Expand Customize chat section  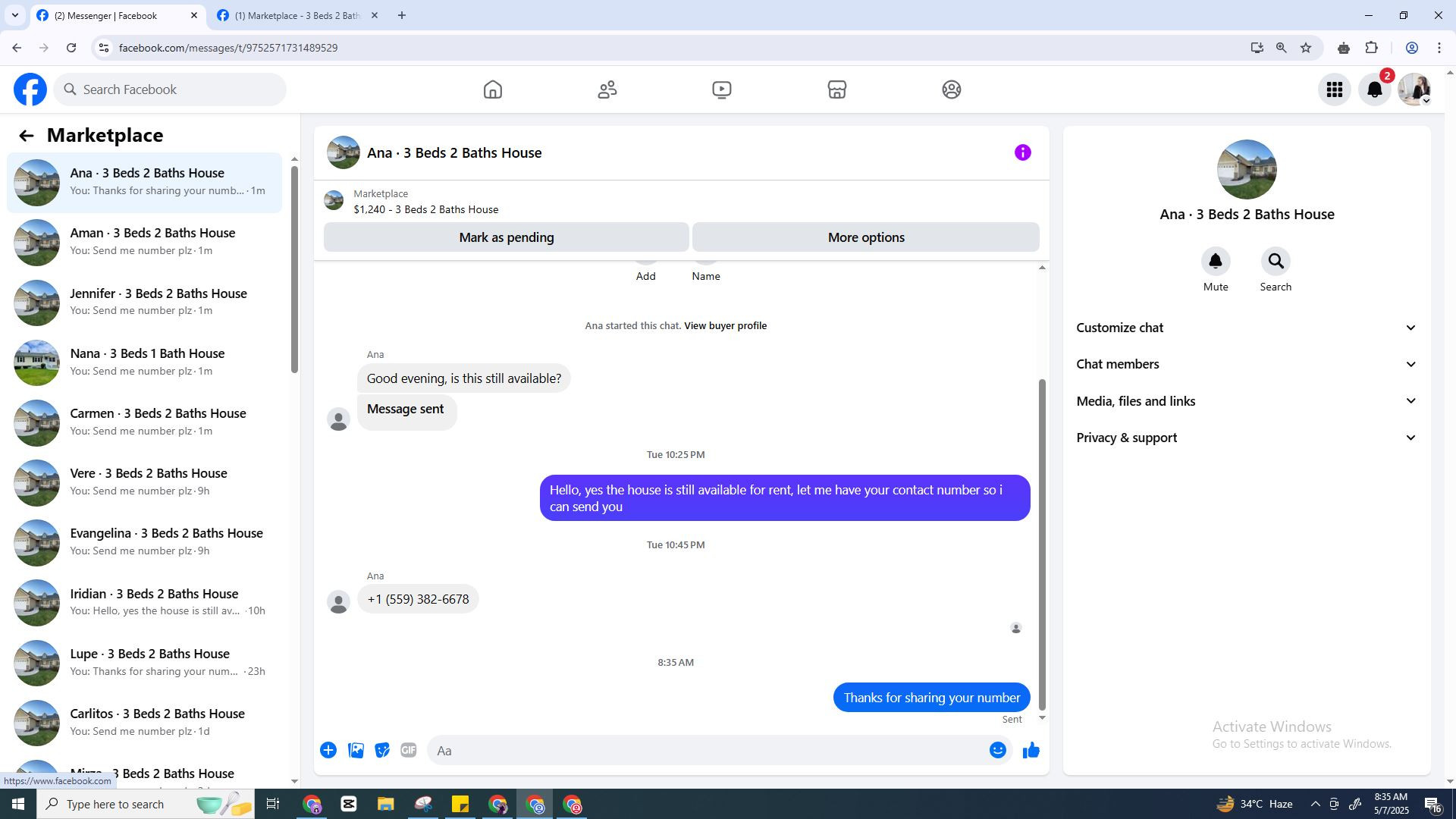[1246, 328]
